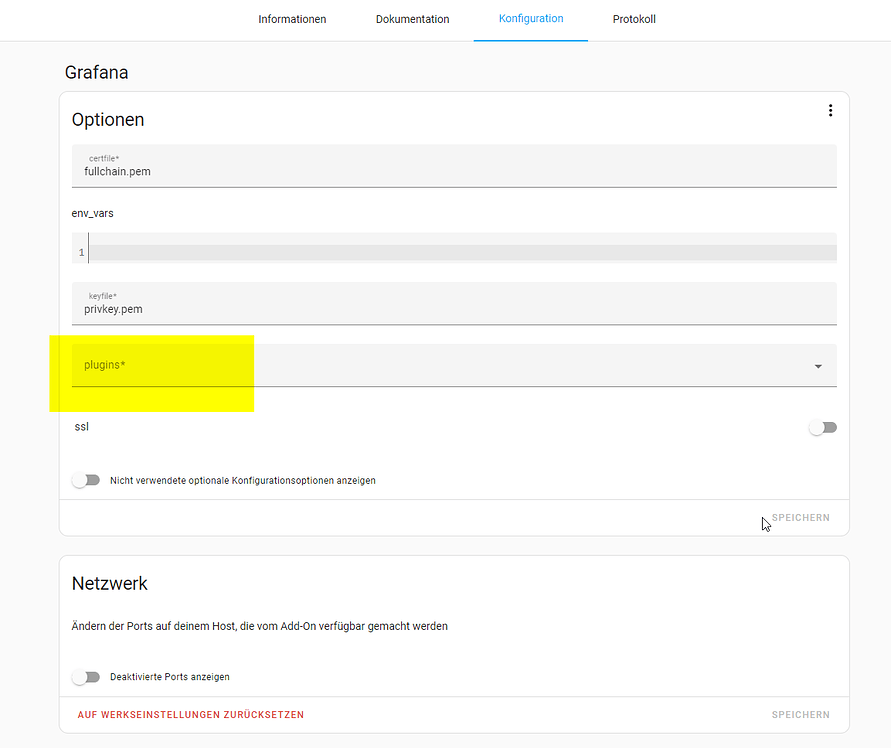This screenshot has height=748, width=891.
Task: Click the Grafana heading text
Action: pyautogui.click(x=97, y=73)
